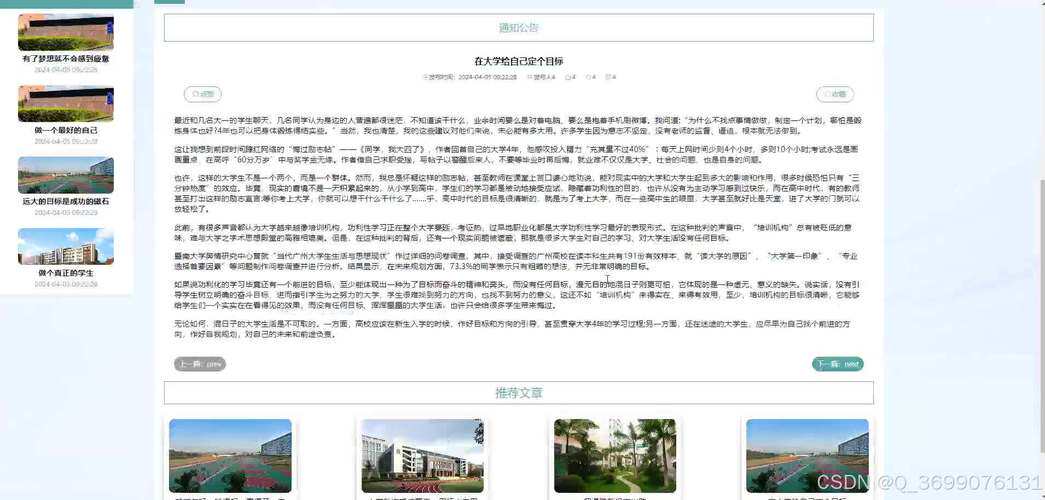Viewport: 1045px width, 500px height.
Task: Click the outlined pill button at article's top right
Action: (x=835, y=95)
